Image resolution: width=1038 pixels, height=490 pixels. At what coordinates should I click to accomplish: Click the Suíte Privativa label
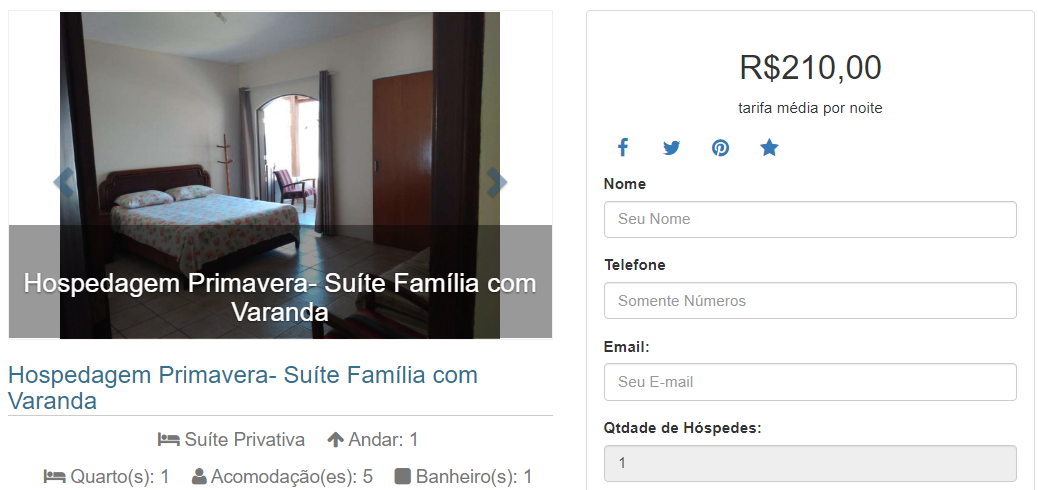(244, 440)
